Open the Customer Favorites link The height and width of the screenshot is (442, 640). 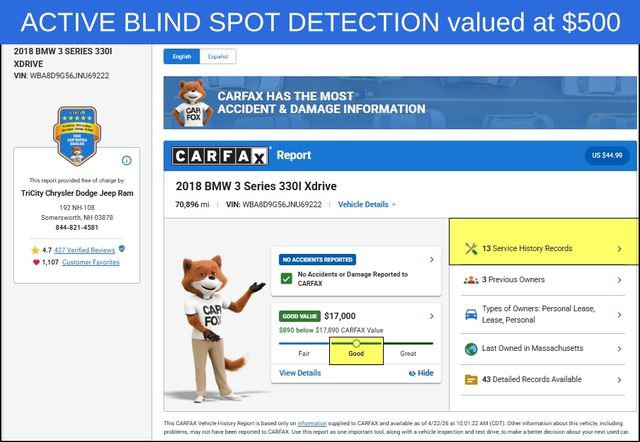pos(91,262)
